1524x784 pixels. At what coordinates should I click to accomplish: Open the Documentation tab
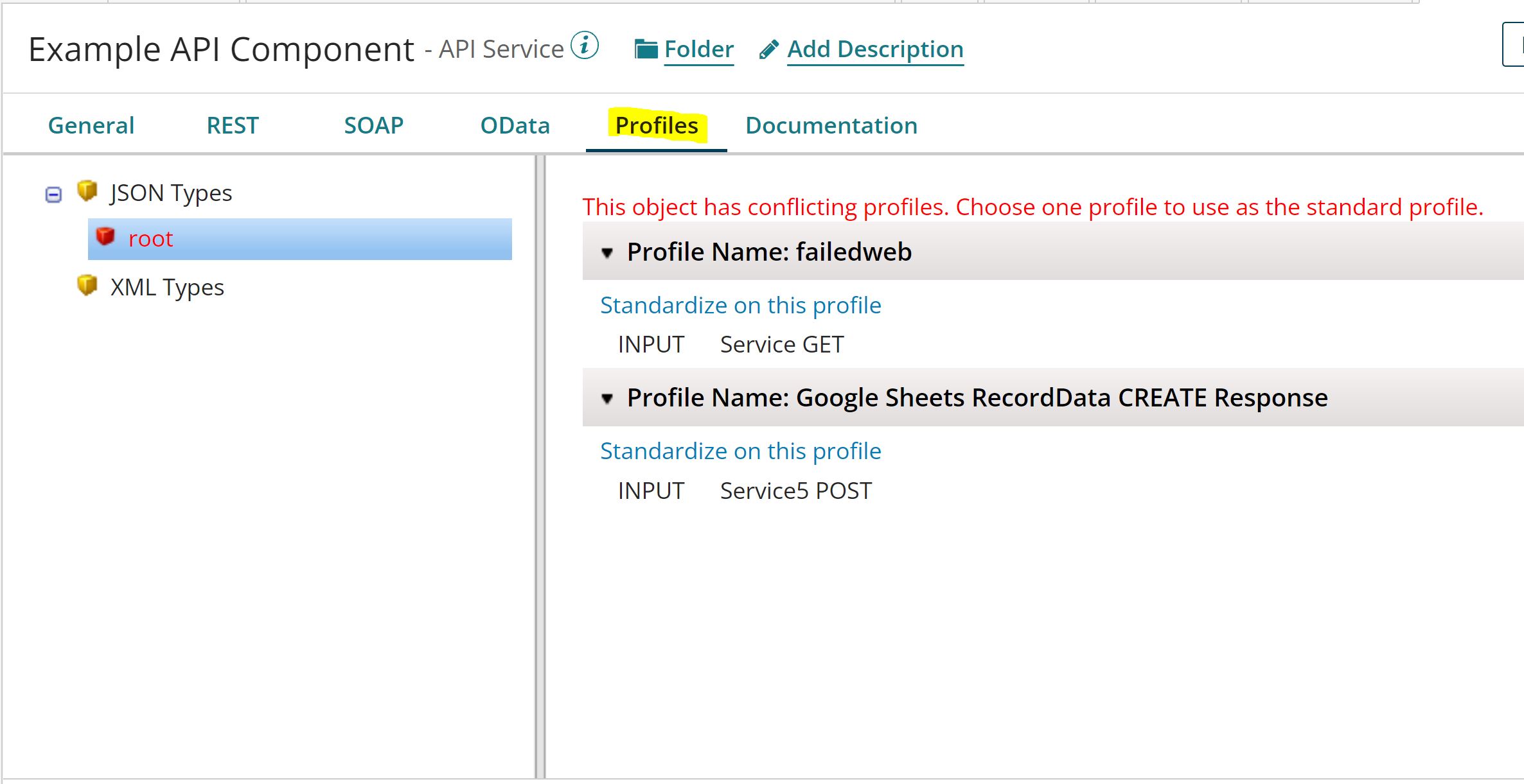coord(831,125)
